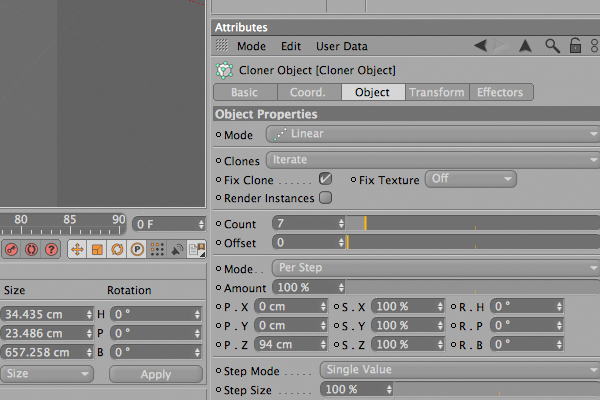Click the search magnifier in Attributes
This screenshot has width=600, height=400.
tap(552, 46)
